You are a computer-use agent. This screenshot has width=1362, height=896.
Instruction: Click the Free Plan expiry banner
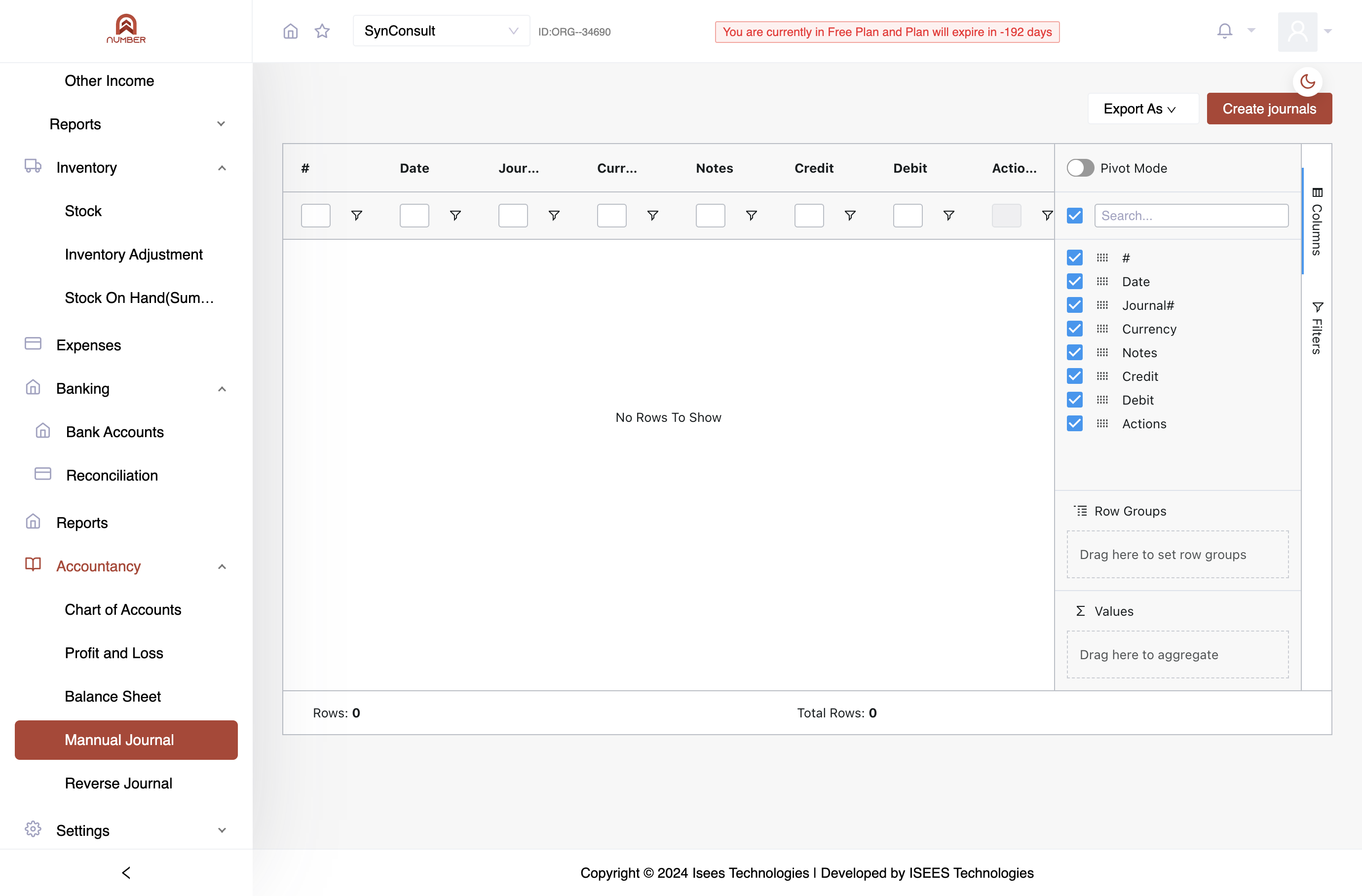887,32
